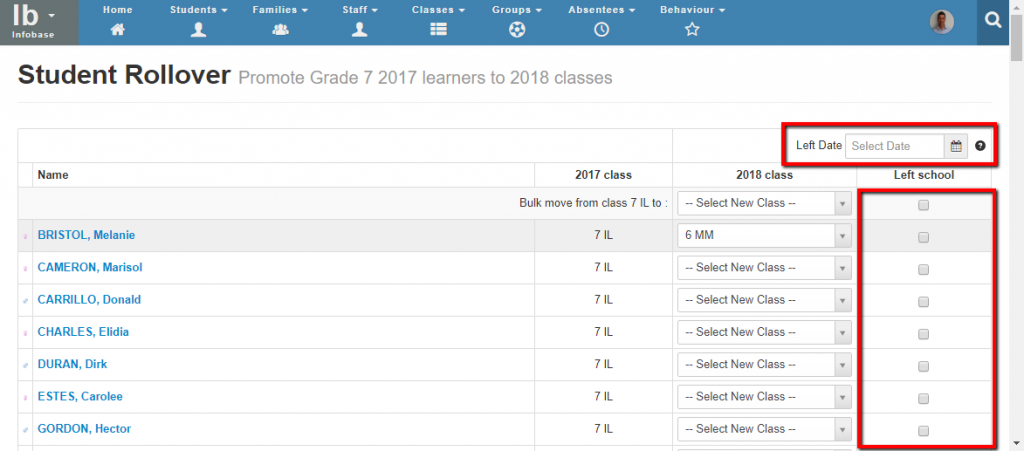Viewport: 1024px width, 451px height.
Task: Open the Students menu
Action: point(199,10)
